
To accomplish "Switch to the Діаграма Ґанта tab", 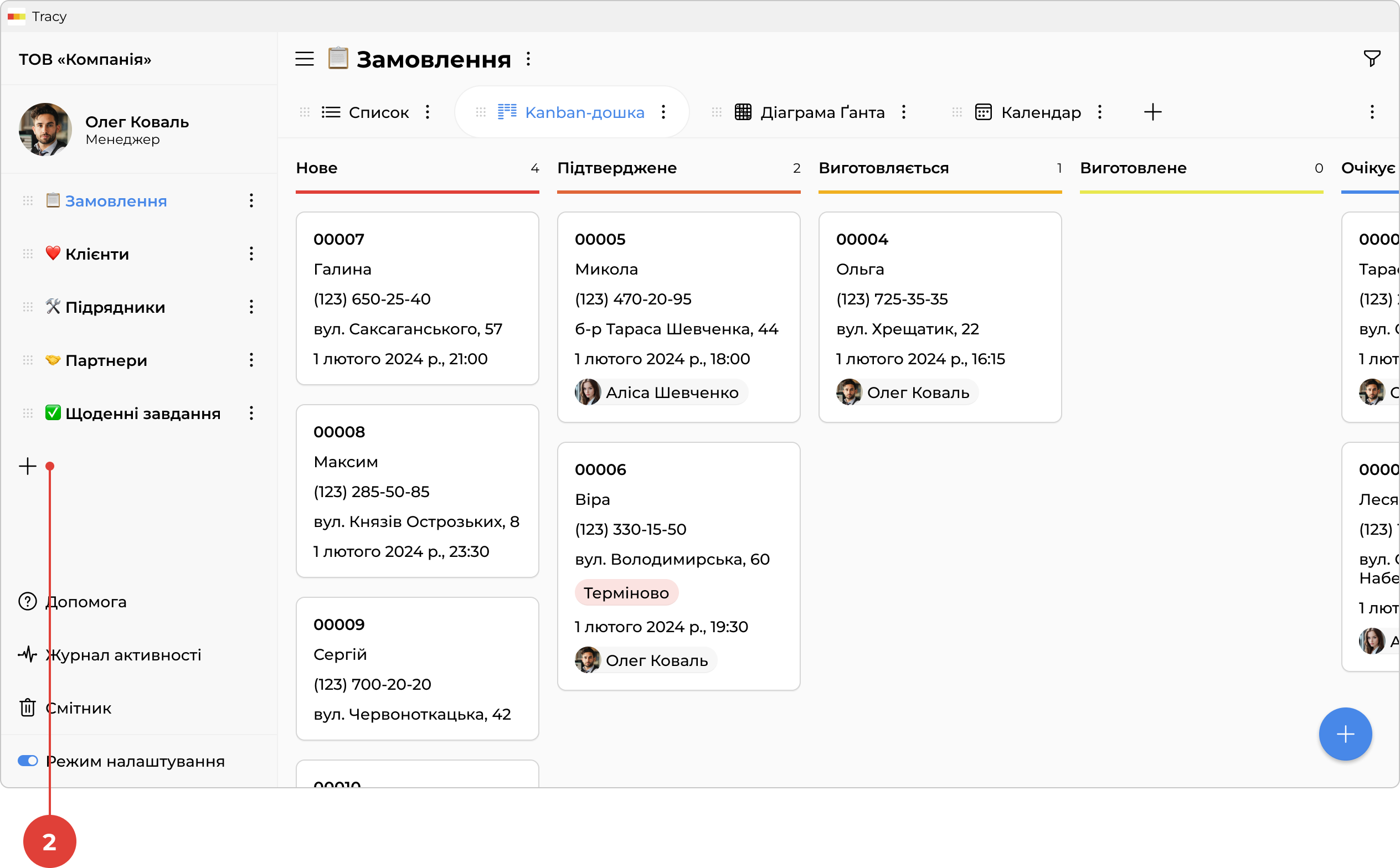I will point(821,112).
